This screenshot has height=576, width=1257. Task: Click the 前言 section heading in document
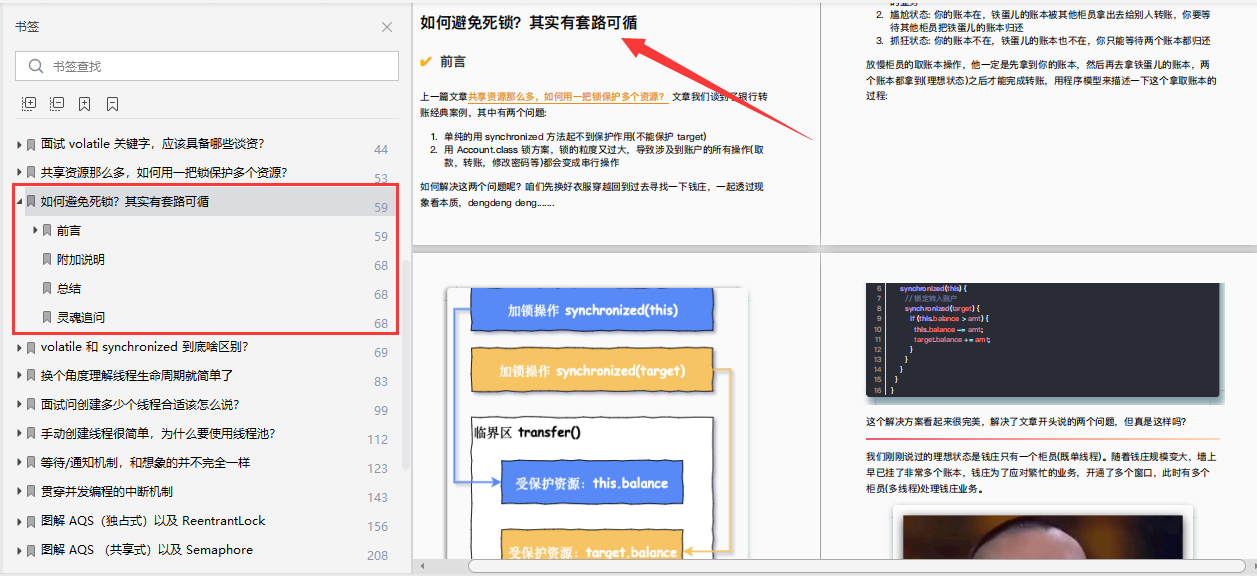click(x=452, y=62)
